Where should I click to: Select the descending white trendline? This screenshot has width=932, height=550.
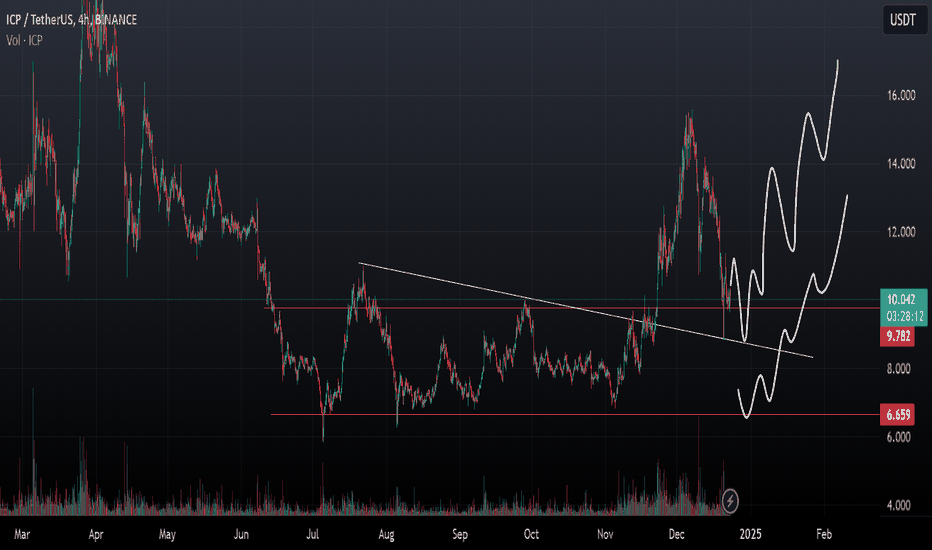[x=585, y=310]
